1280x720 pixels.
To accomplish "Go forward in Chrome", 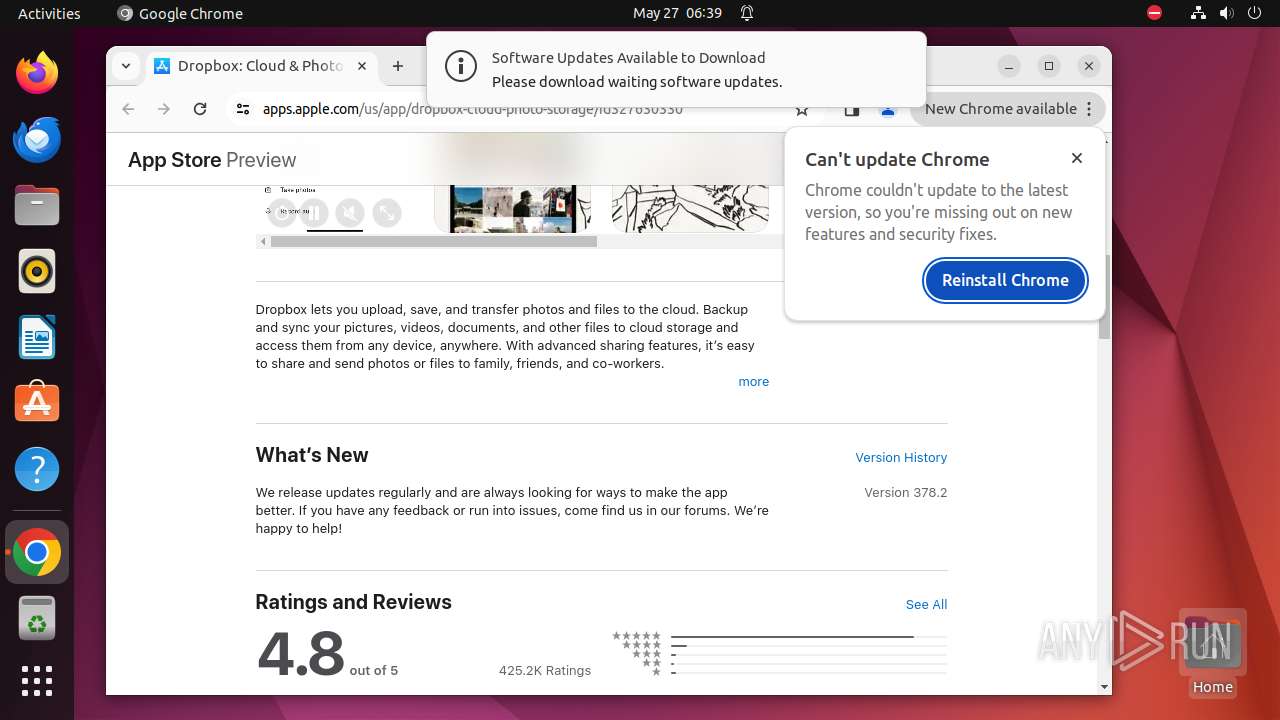I will coord(164,109).
